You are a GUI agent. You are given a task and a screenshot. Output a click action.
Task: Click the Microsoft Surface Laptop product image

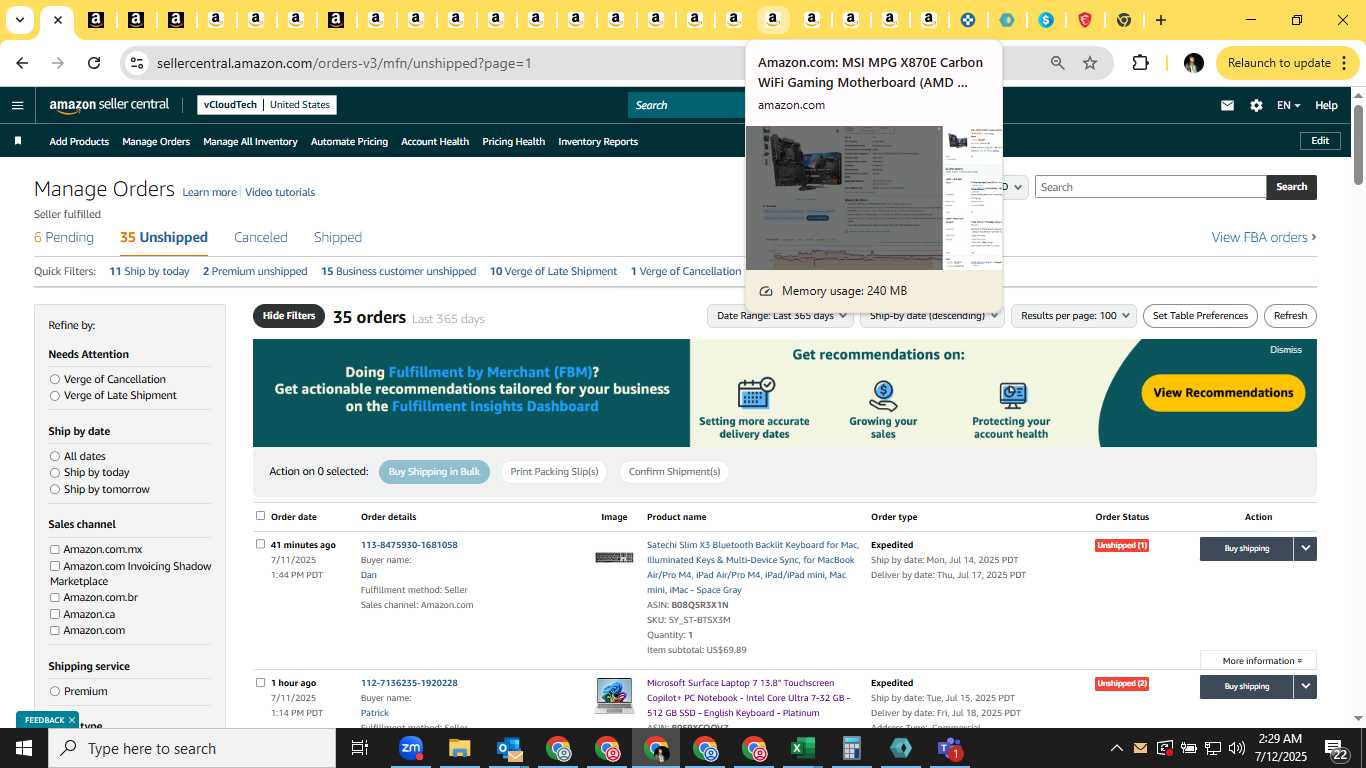614,695
